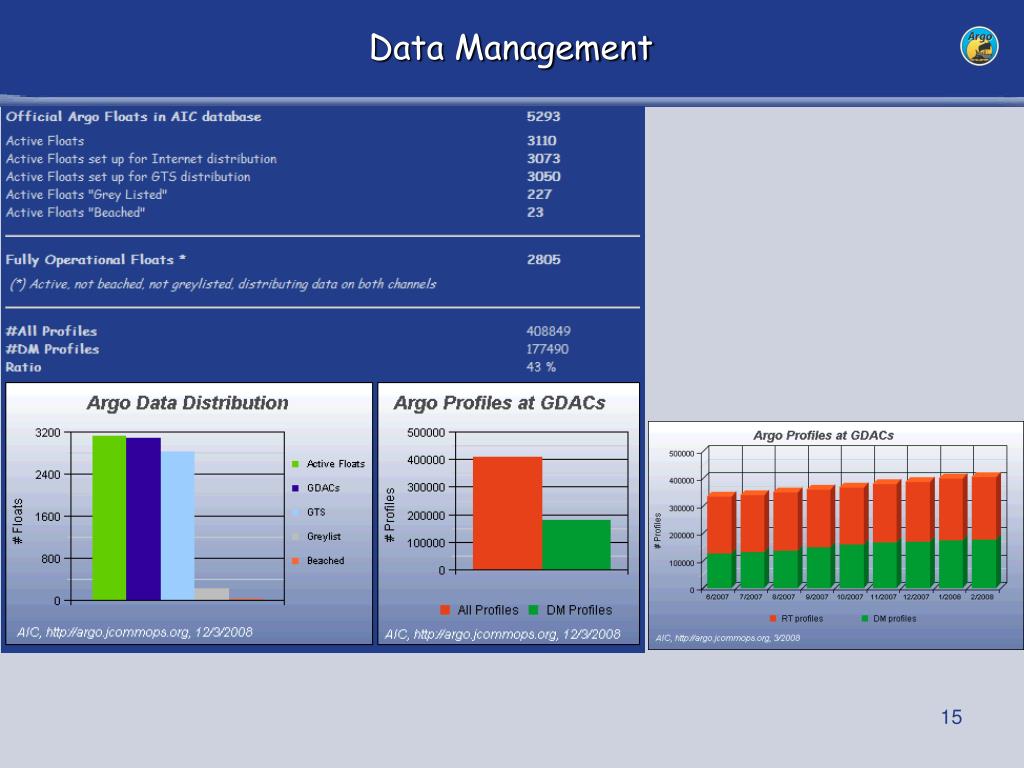Image resolution: width=1024 pixels, height=768 pixels.
Task: Click the value 227
Action: point(539,195)
